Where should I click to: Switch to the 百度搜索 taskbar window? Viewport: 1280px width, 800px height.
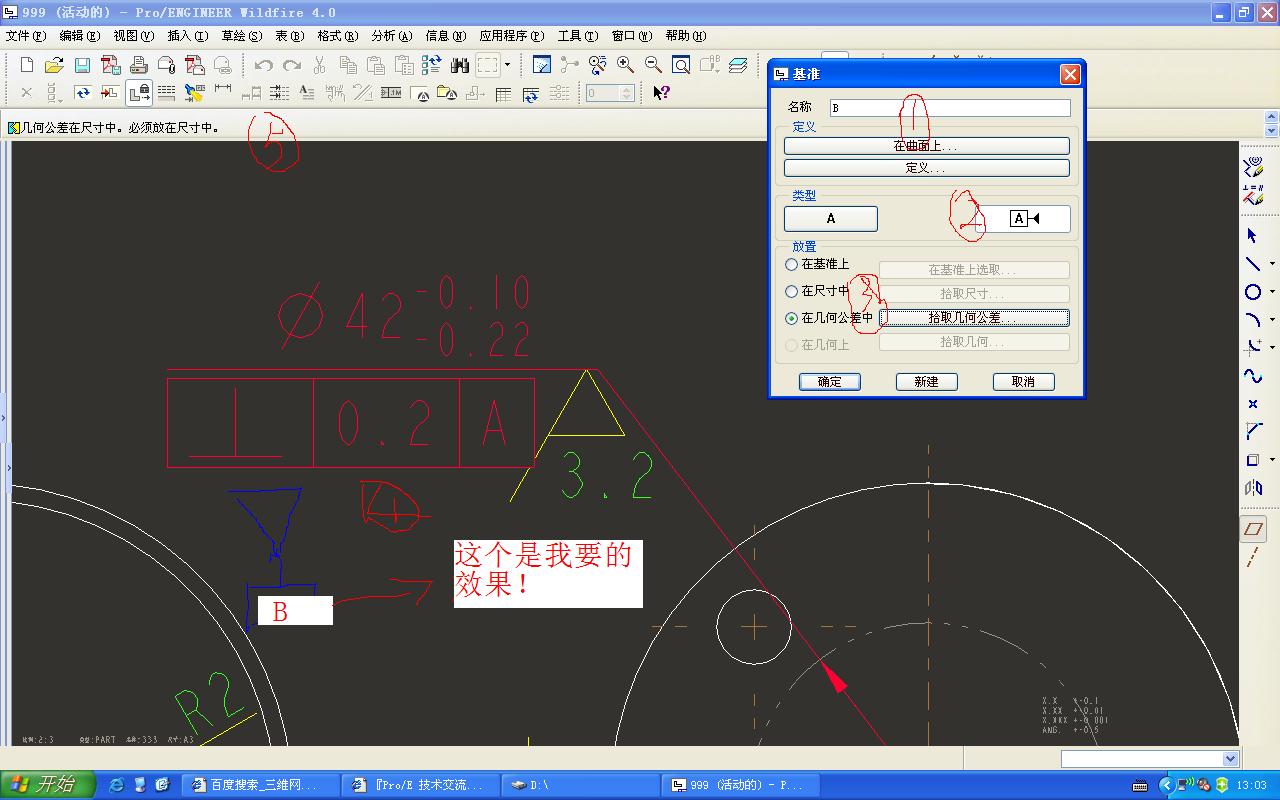coord(262,785)
